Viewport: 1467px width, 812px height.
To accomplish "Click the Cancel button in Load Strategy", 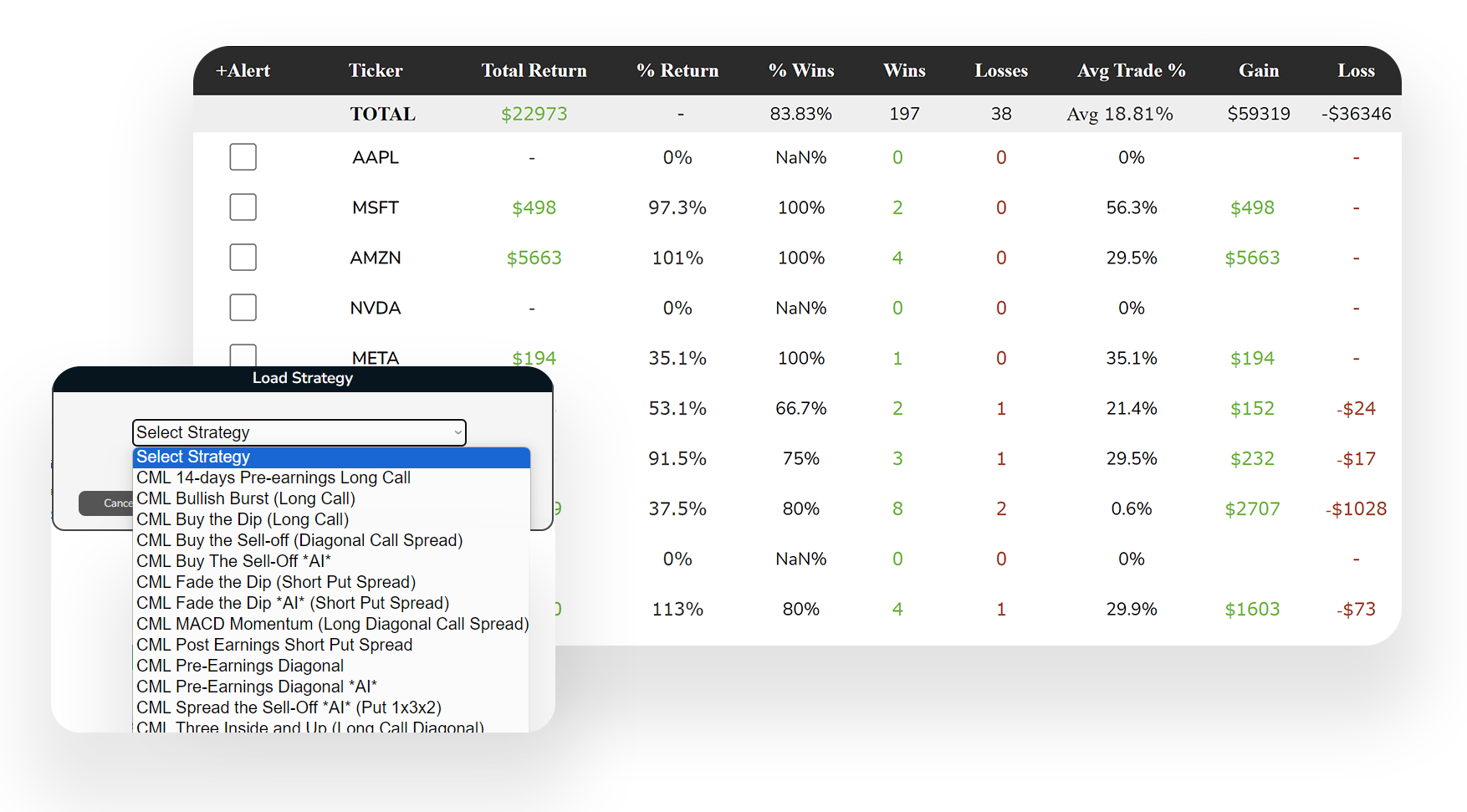I will pyautogui.click(x=106, y=503).
